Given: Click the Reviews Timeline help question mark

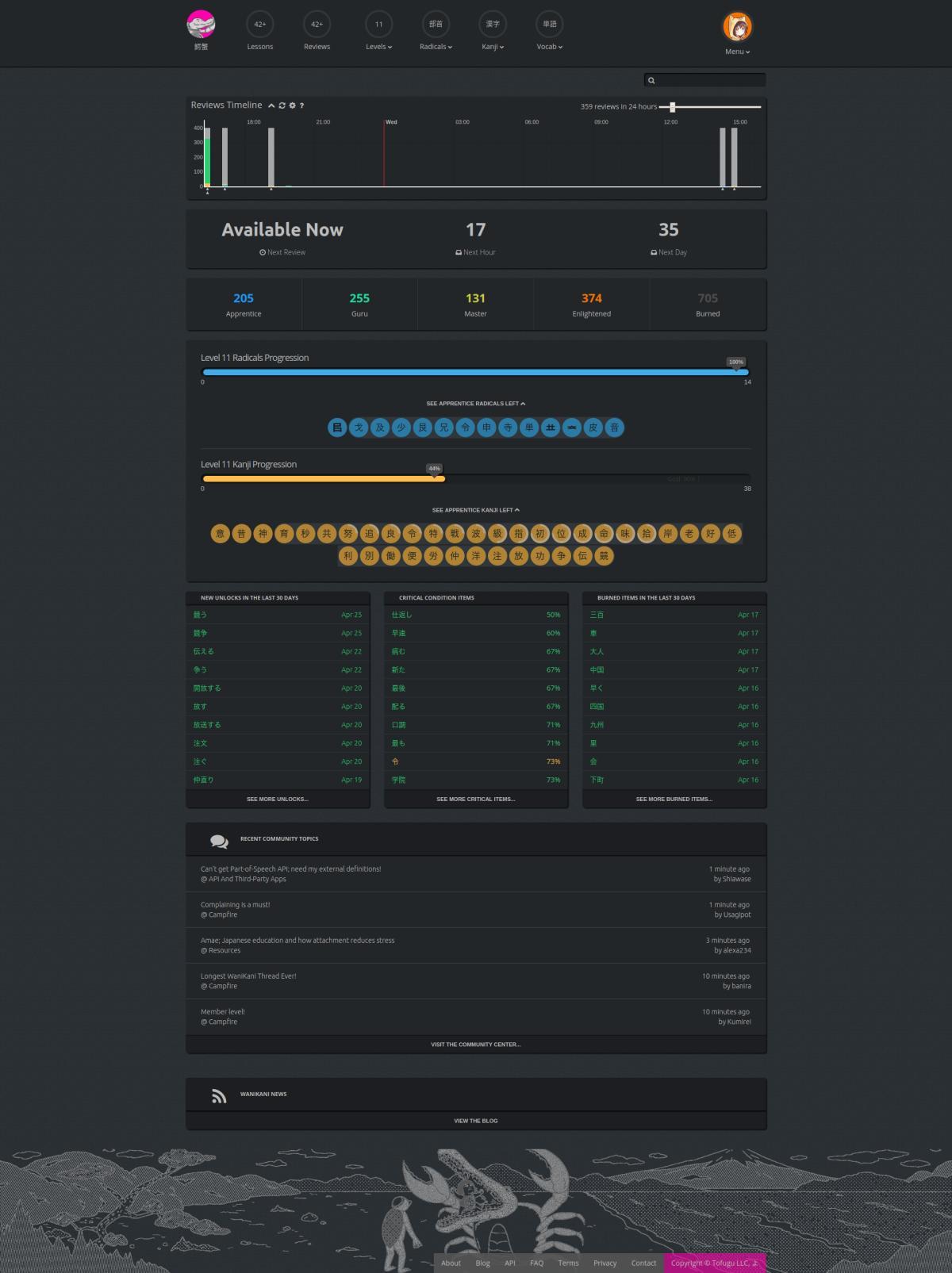Looking at the screenshot, I should (x=301, y=105).
